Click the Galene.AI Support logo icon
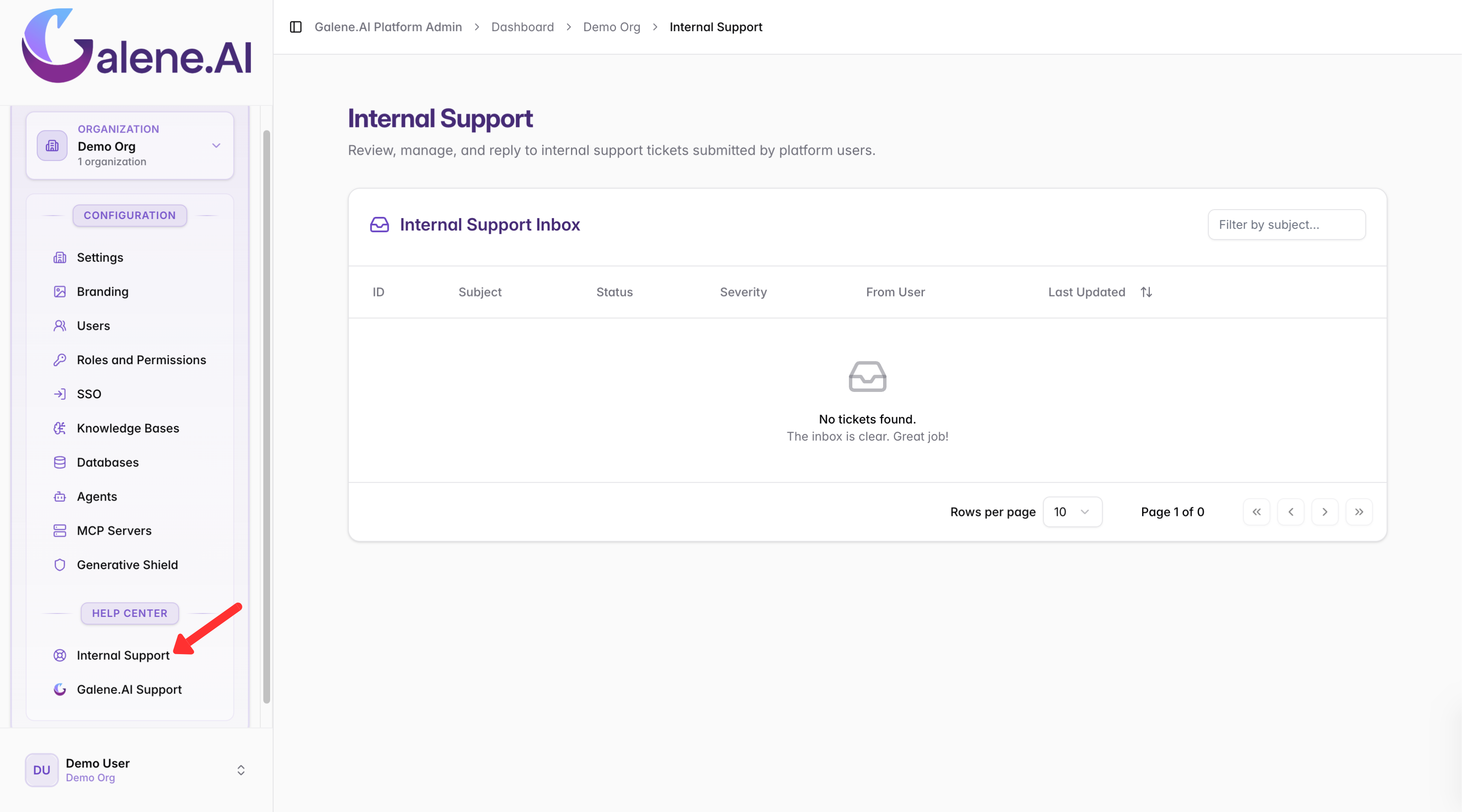1464x812 pixels. pyautogui.click(x=60, y=689)
